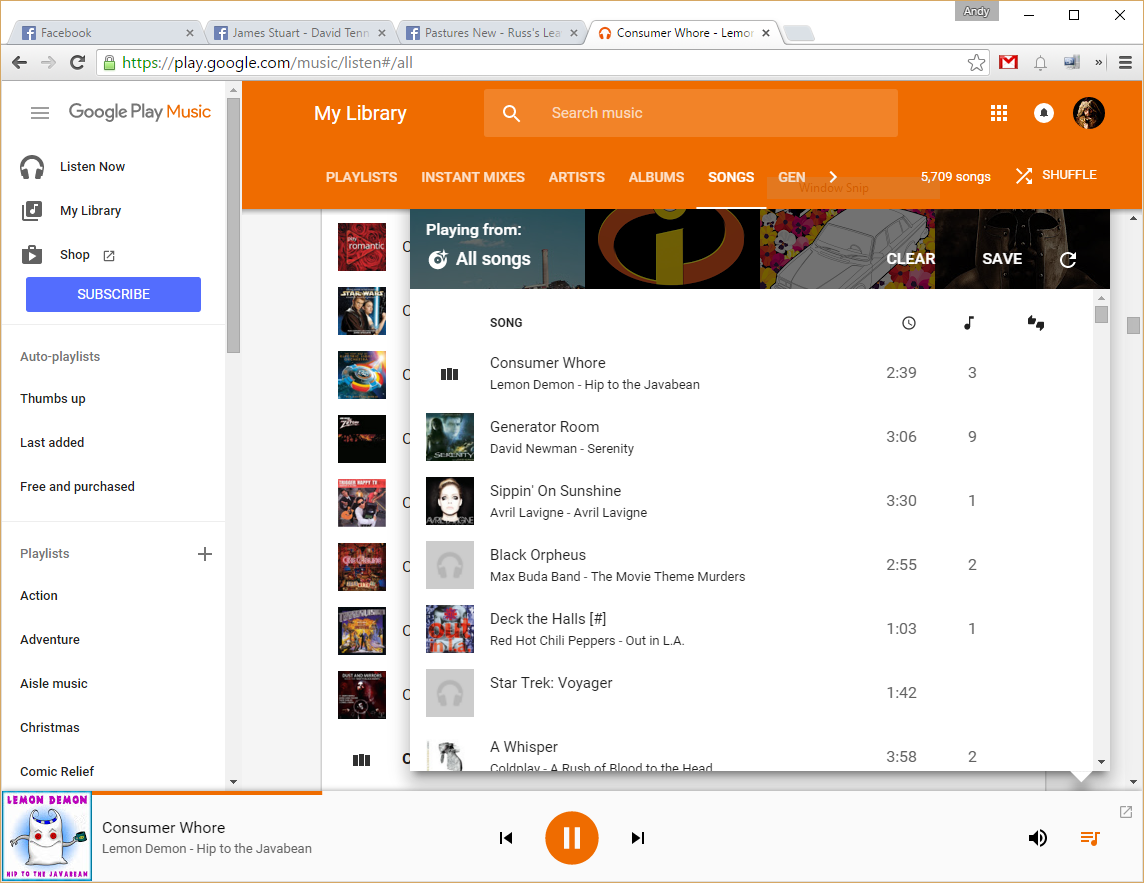Switch to the PLAYLISTS tab

[361, 177]
